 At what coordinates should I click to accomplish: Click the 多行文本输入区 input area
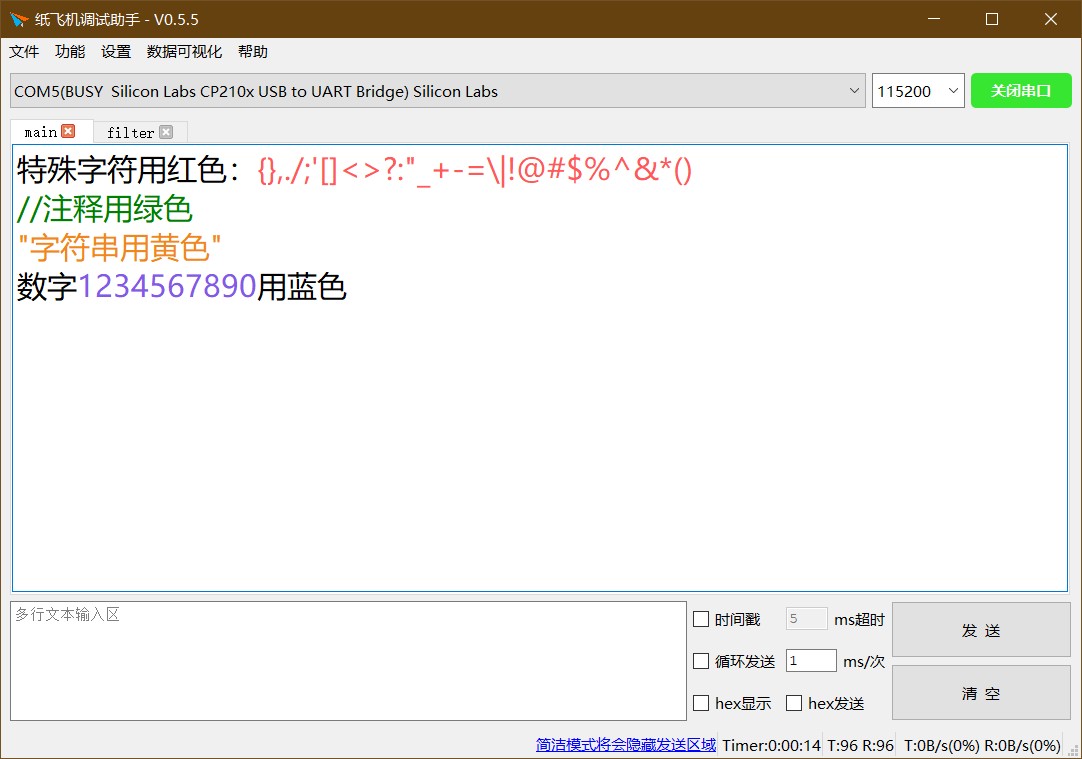click(x=348, y=661)
